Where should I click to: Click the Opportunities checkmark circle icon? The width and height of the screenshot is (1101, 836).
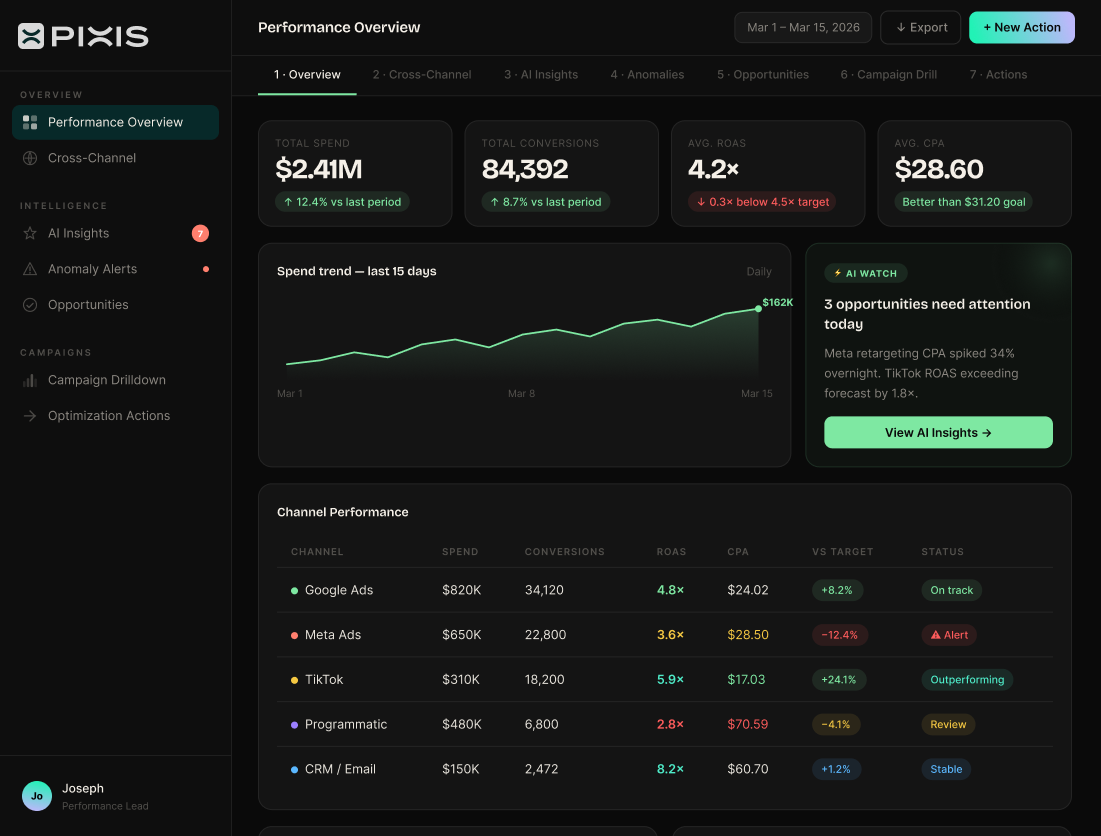[x=30, y=305]
